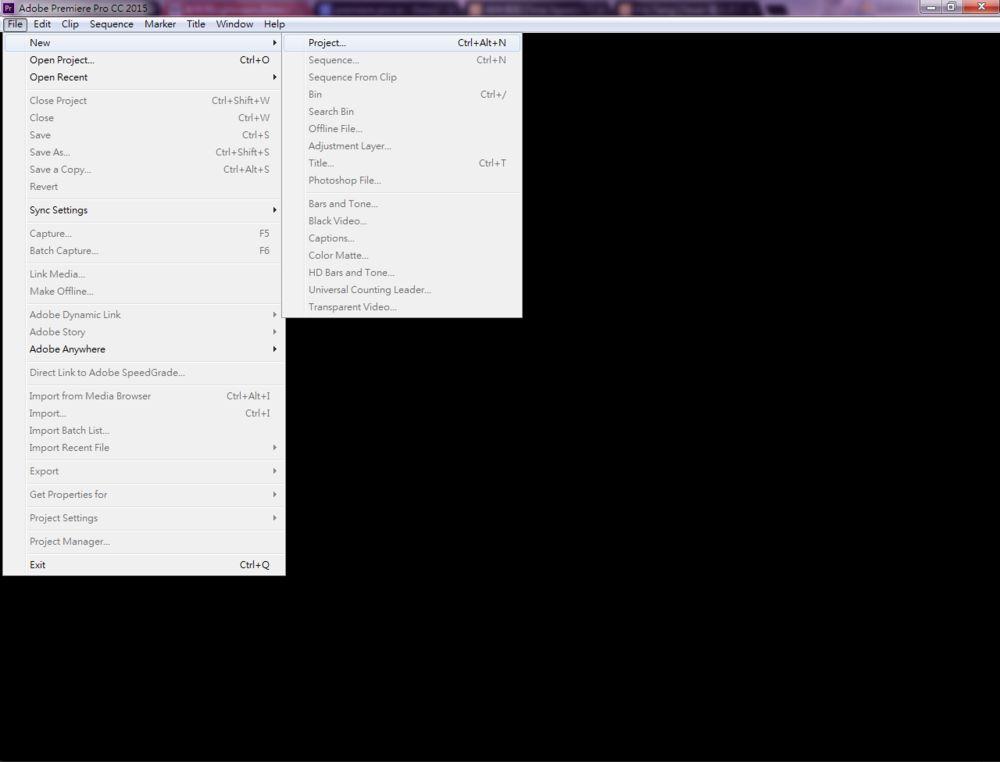The image size is (1000, 762).
Task: Expand the Sync Settings submenu
Action: (144, 210)
